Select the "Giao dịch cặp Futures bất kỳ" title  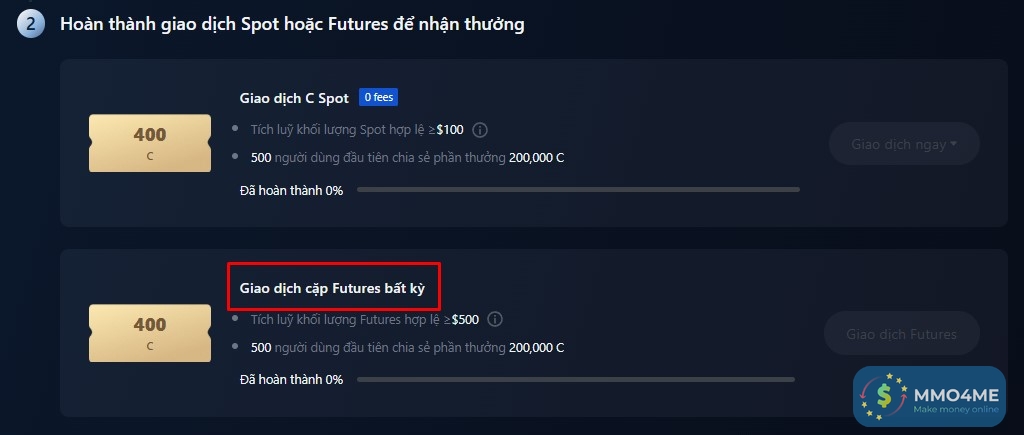tap(333, 288)
